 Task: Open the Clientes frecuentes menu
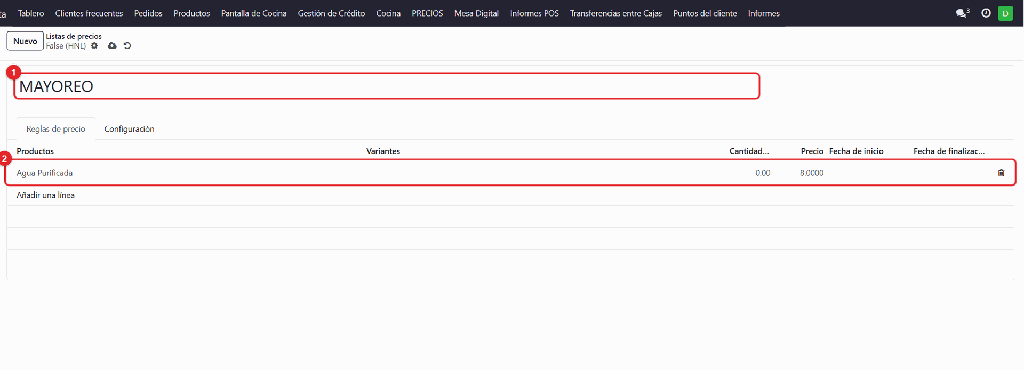click(89, 13)
